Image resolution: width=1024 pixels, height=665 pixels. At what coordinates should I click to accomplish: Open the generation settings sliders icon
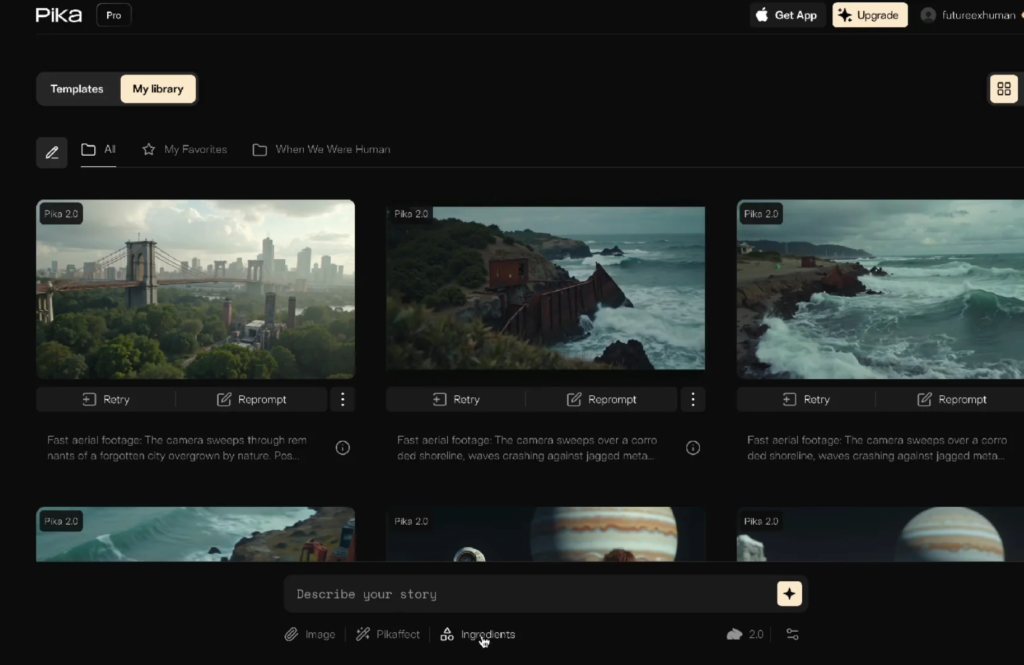coord(792,634)
